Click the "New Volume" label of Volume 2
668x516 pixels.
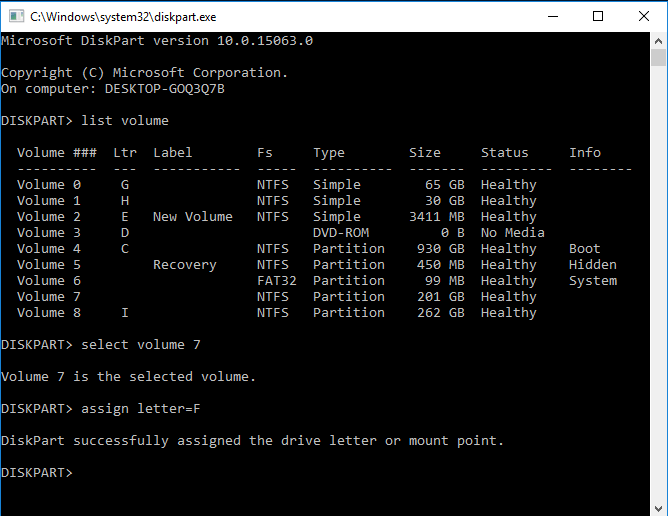tap(192, 217)
